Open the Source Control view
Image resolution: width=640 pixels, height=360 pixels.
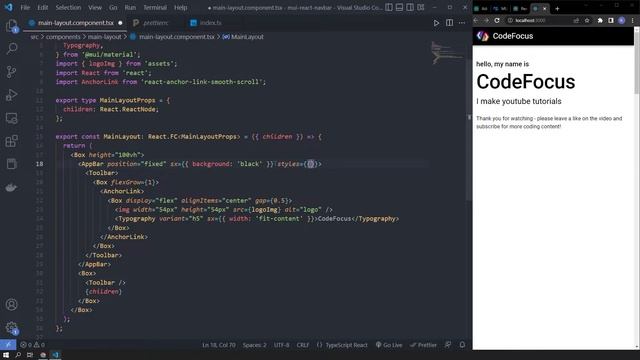(x=11, y=72)
